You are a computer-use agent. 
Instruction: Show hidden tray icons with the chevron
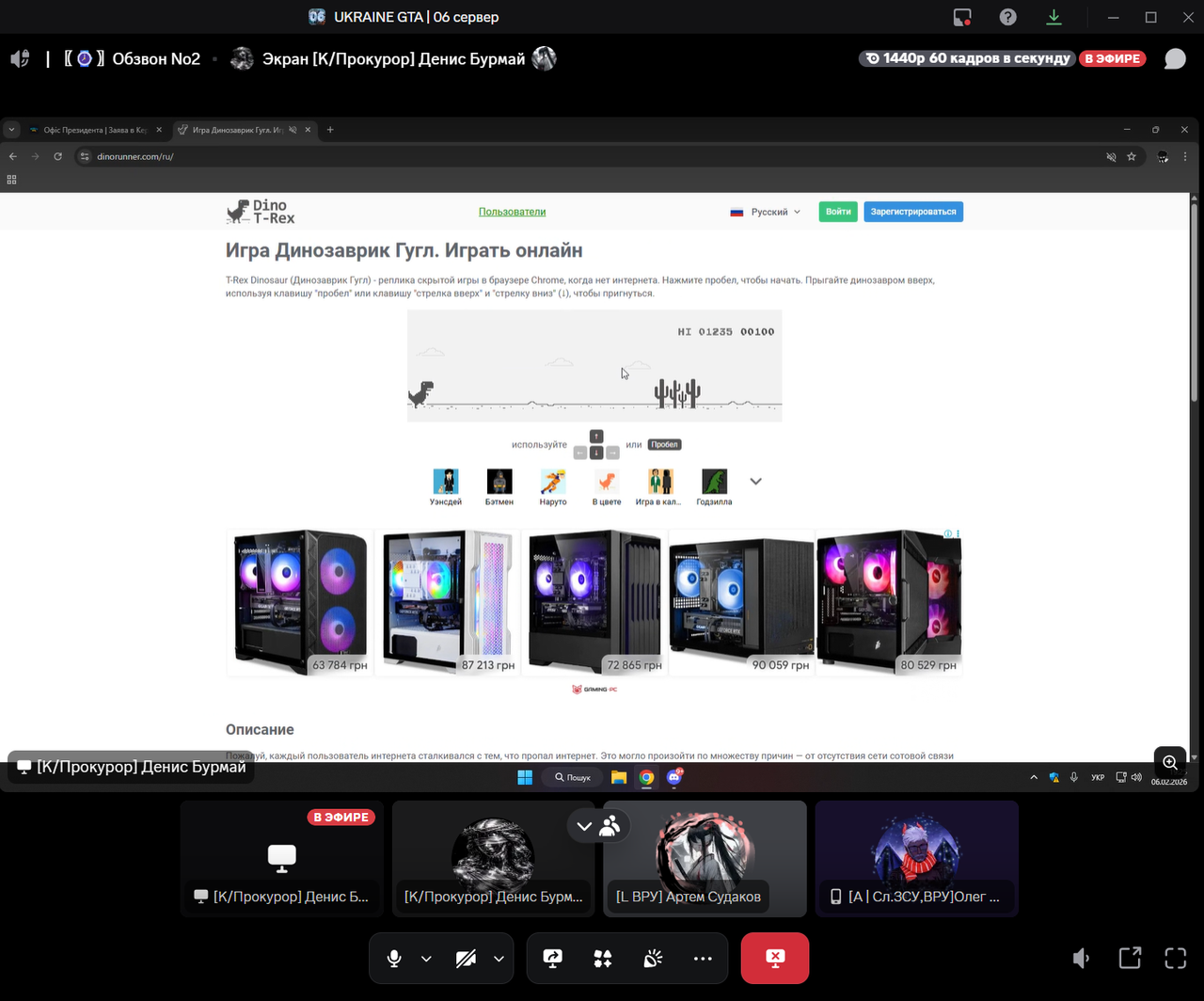click(x=1034, y=777)
